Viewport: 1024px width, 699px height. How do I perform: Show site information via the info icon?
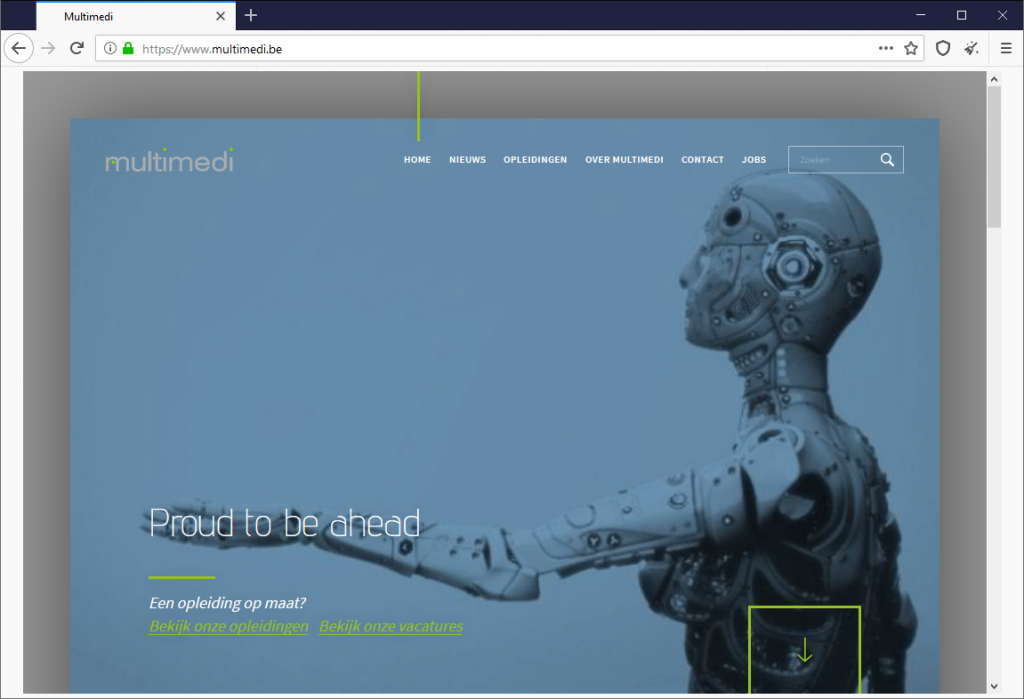(x=110, y=48)
